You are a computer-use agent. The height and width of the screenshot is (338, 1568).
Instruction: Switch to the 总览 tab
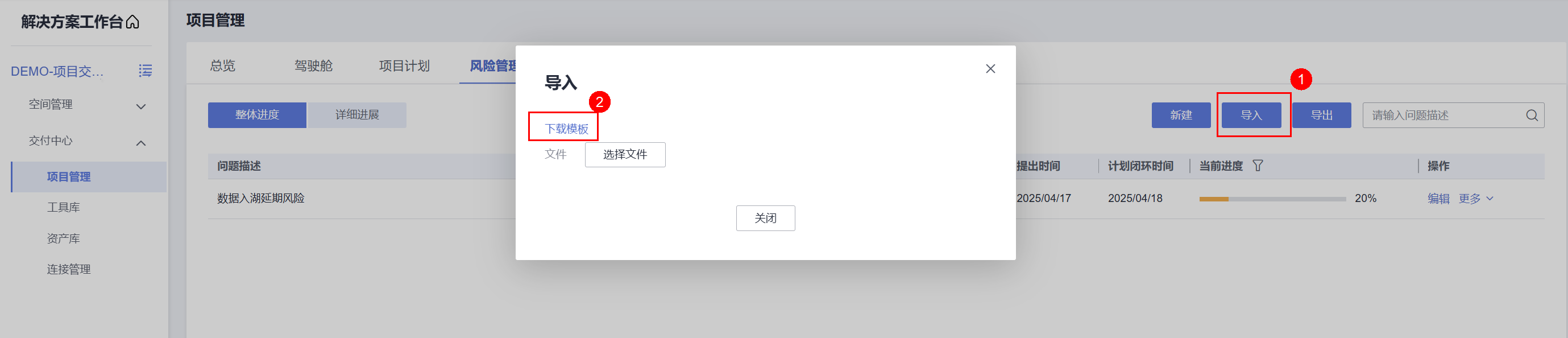222,66
